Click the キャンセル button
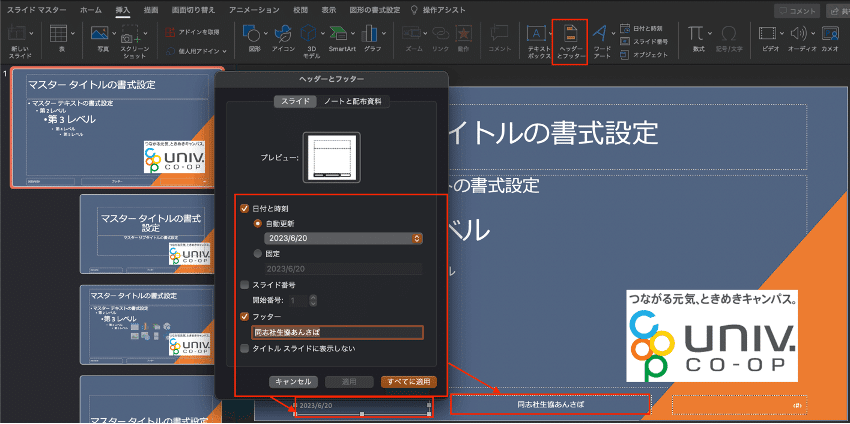Screen dimensions: 850x424 [293, 382]
